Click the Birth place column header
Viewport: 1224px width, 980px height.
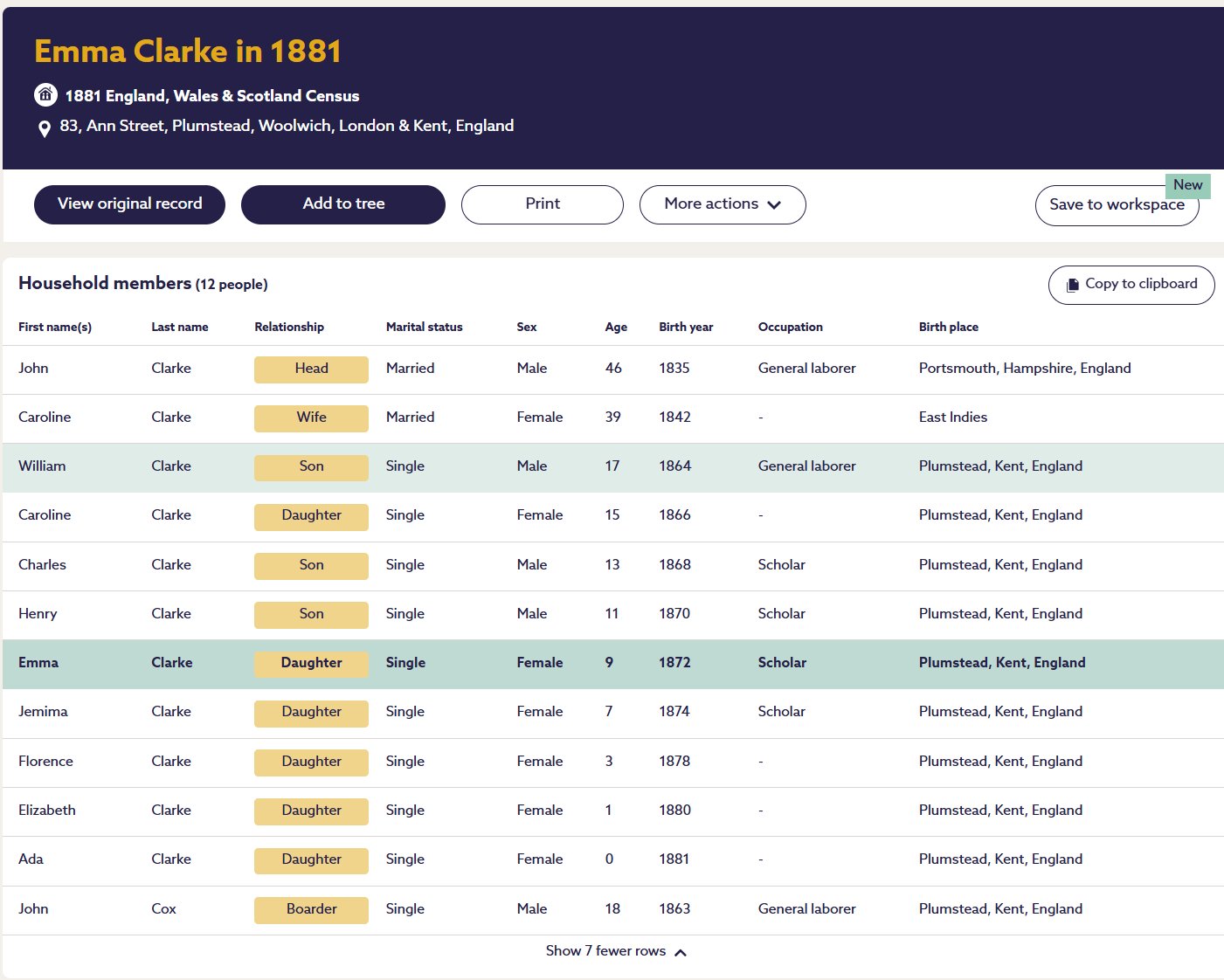[x=948, y=328]
